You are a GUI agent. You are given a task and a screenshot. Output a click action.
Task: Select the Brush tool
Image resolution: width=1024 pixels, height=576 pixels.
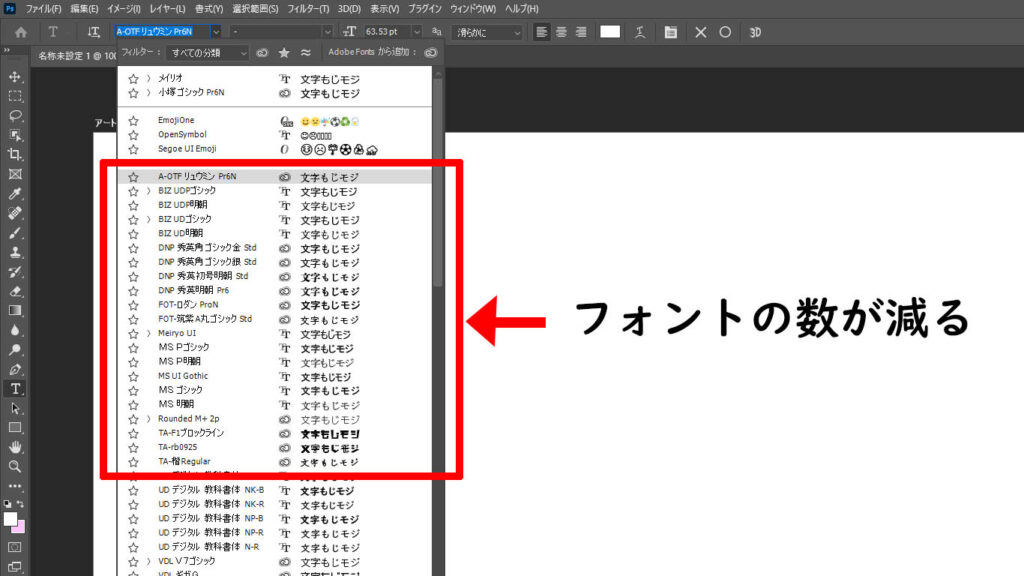15,233
